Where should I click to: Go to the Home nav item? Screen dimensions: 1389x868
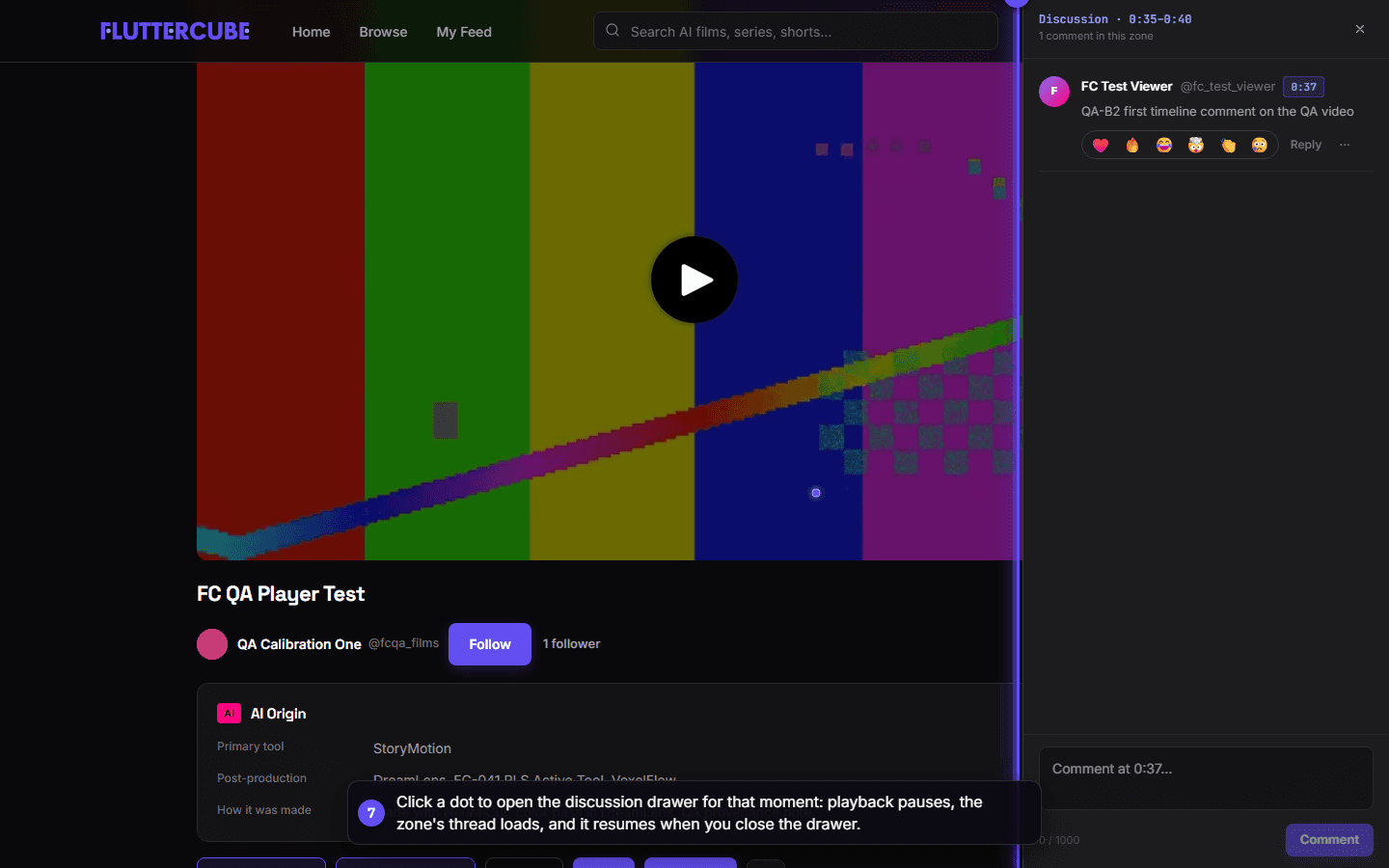tap(312, 32)
